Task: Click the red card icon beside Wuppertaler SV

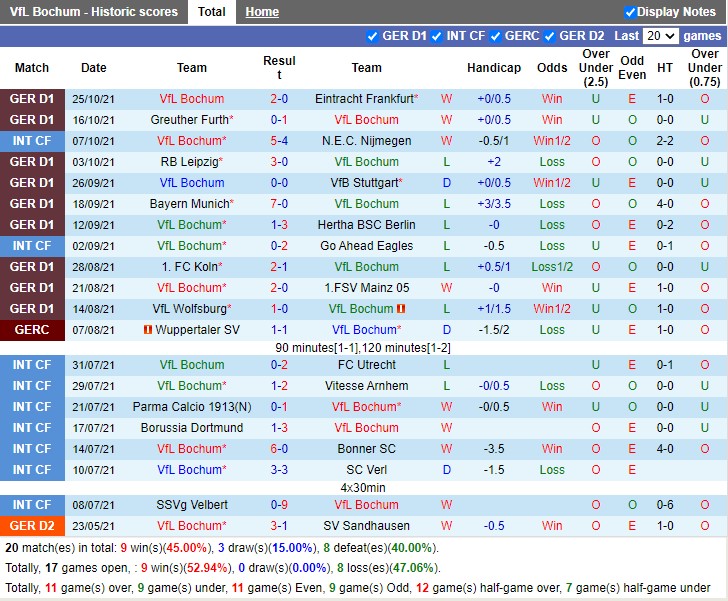Action: [x=147, y=330]
